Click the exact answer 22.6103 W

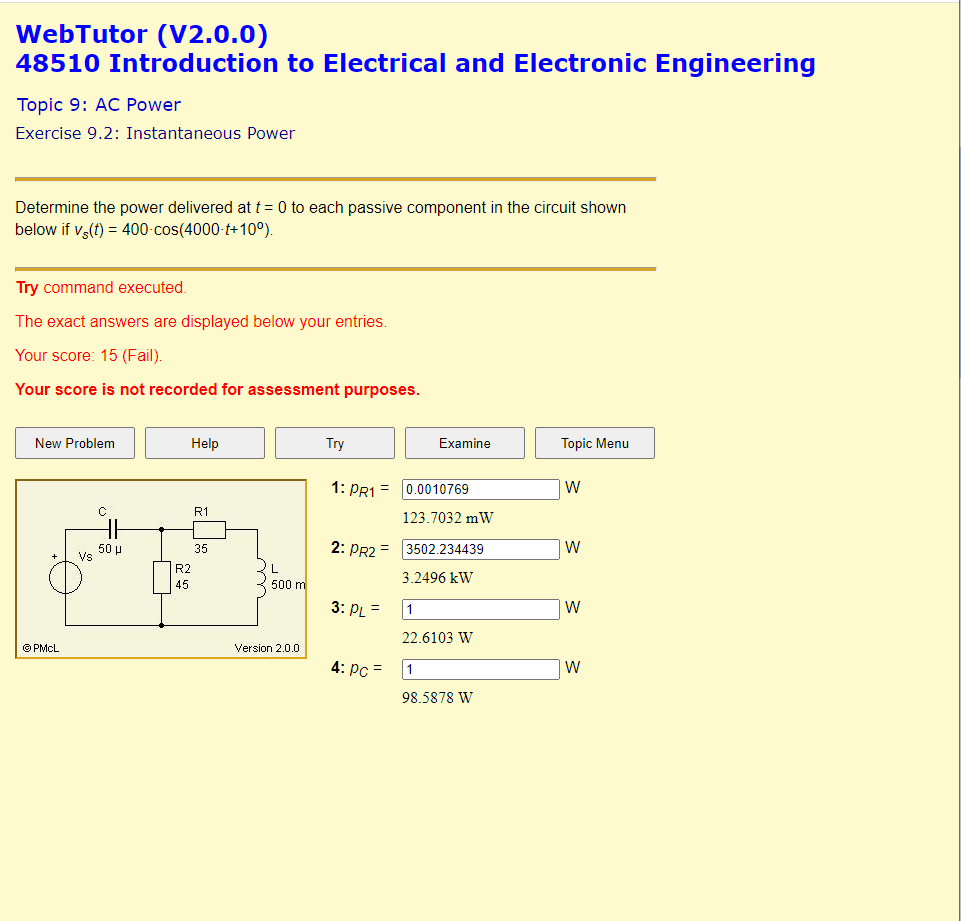coord(437,638)
